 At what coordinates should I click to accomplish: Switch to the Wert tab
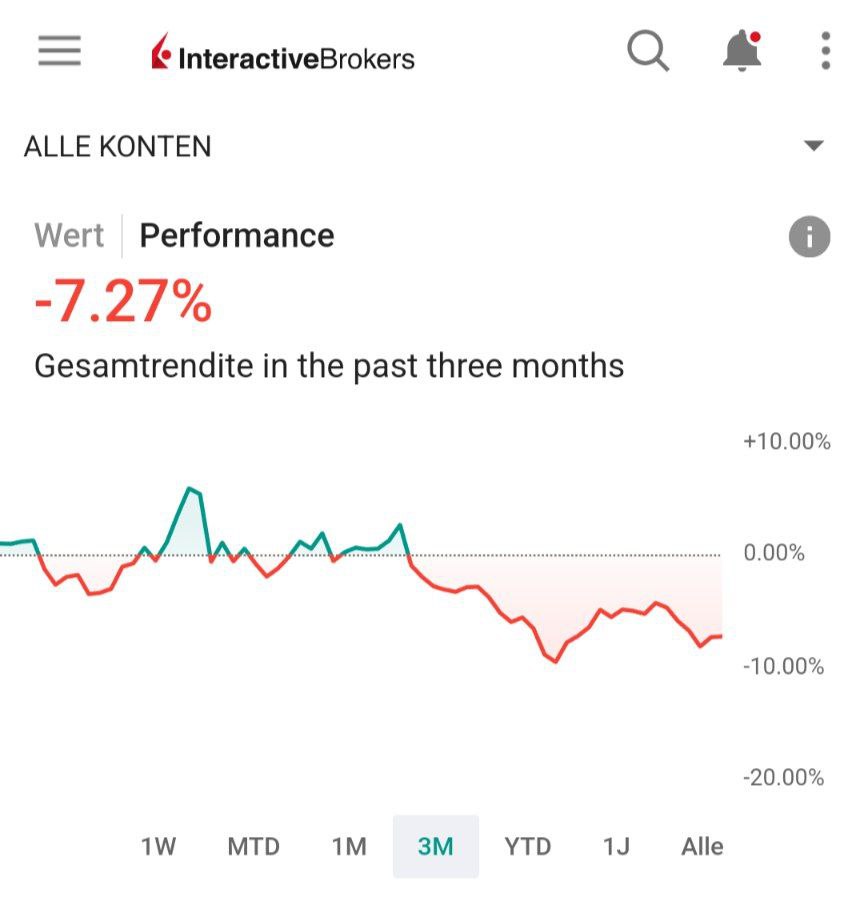coord(69,236)
